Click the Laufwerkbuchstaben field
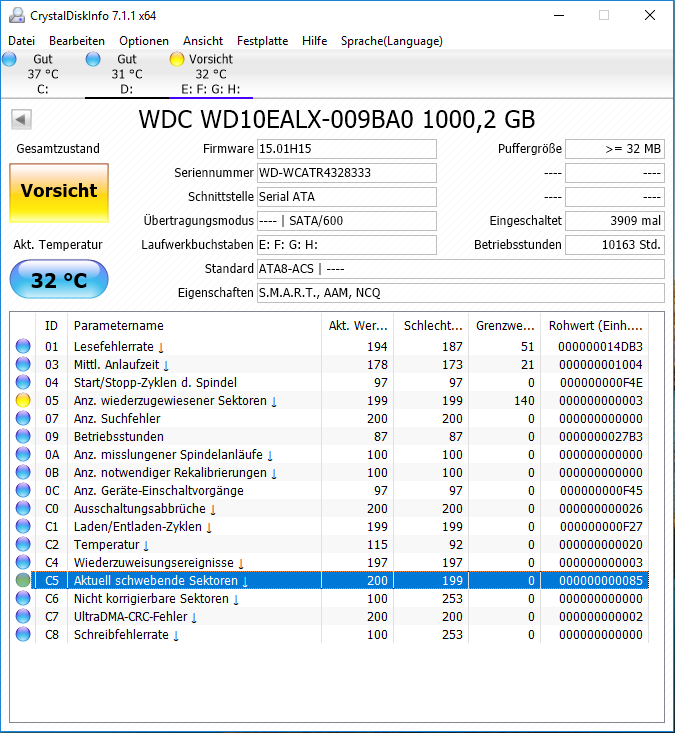The height and width of the screenshot is (733, 675). click(347, 244)
